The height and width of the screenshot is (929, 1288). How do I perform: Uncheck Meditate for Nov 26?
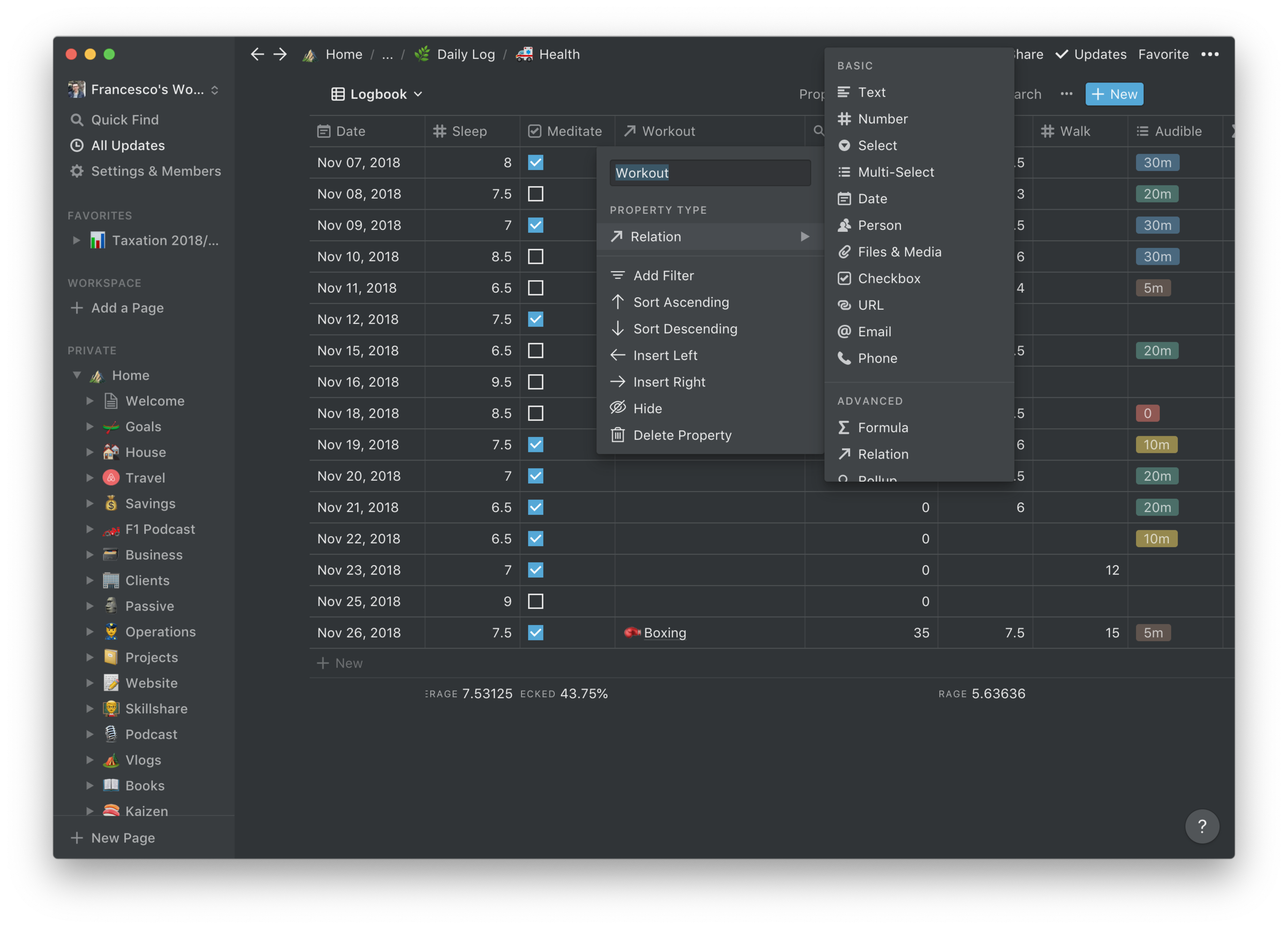[x=535, y=632]
